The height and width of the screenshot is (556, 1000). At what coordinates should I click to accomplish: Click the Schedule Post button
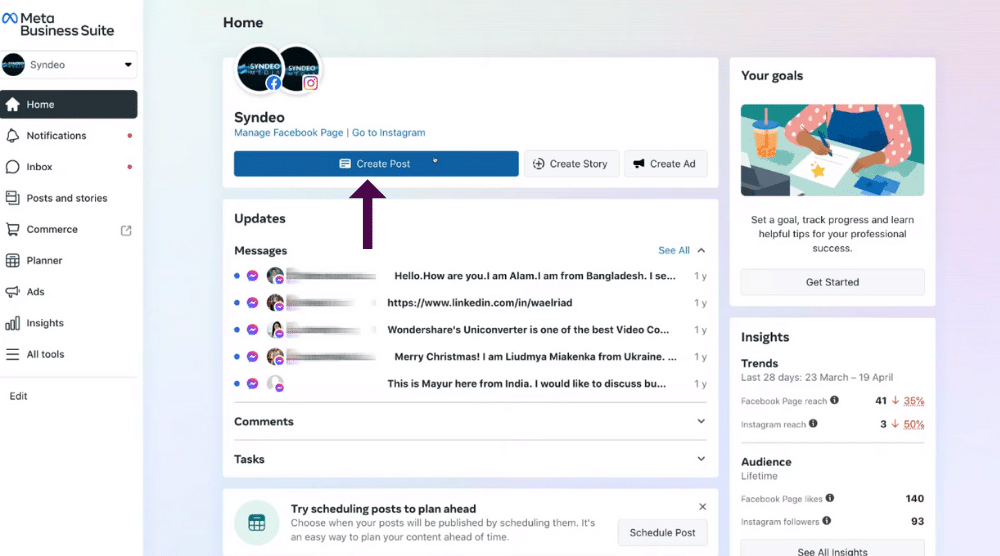663,533
